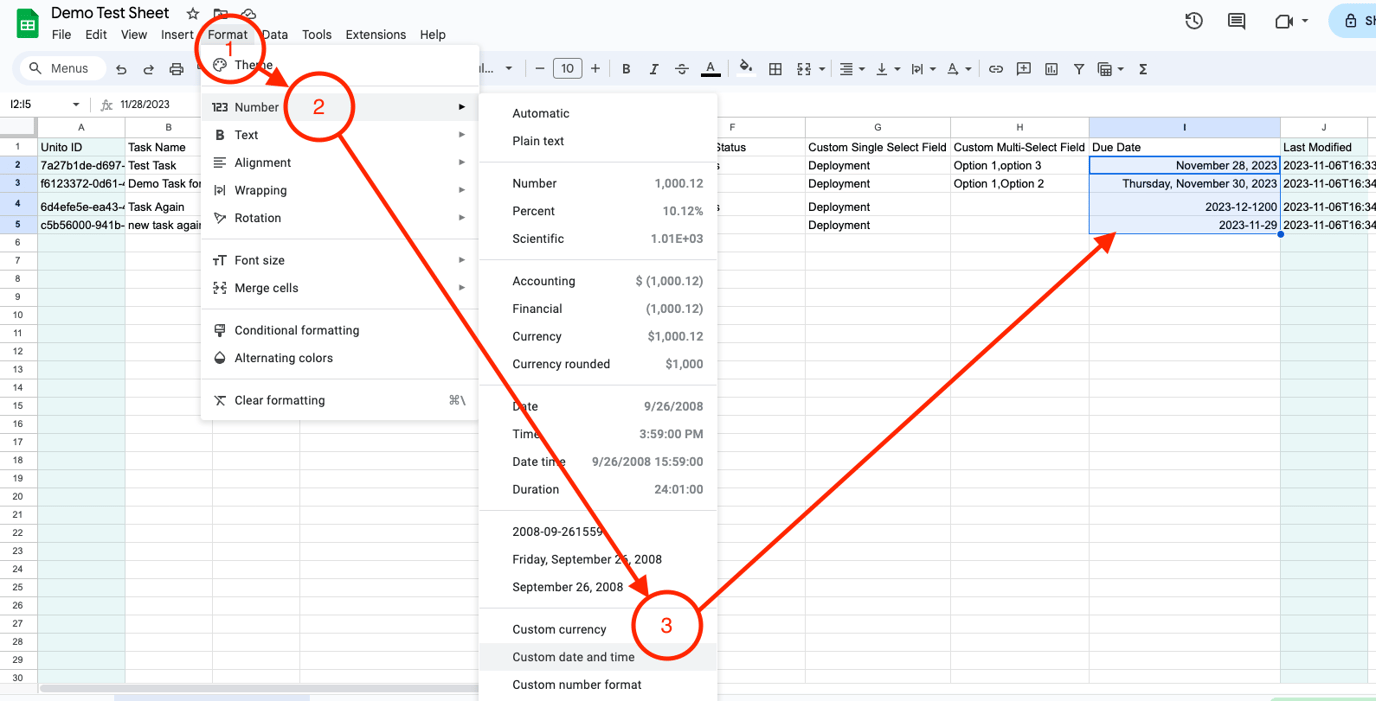Click the Insert comment toolbar icon

1023,68
